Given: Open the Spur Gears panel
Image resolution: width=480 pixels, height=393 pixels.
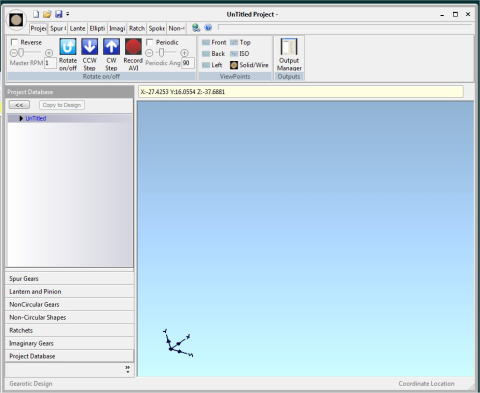Looking at the screenshot, I should tap(69, 279).
